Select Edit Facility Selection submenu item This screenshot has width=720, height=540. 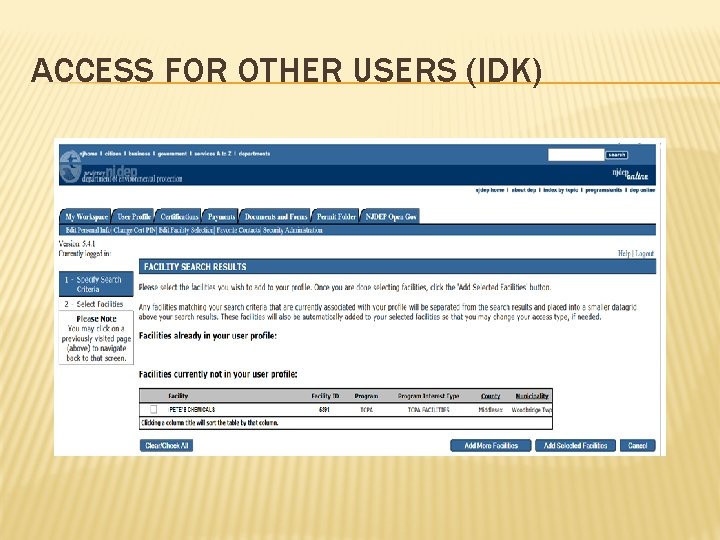186,230
